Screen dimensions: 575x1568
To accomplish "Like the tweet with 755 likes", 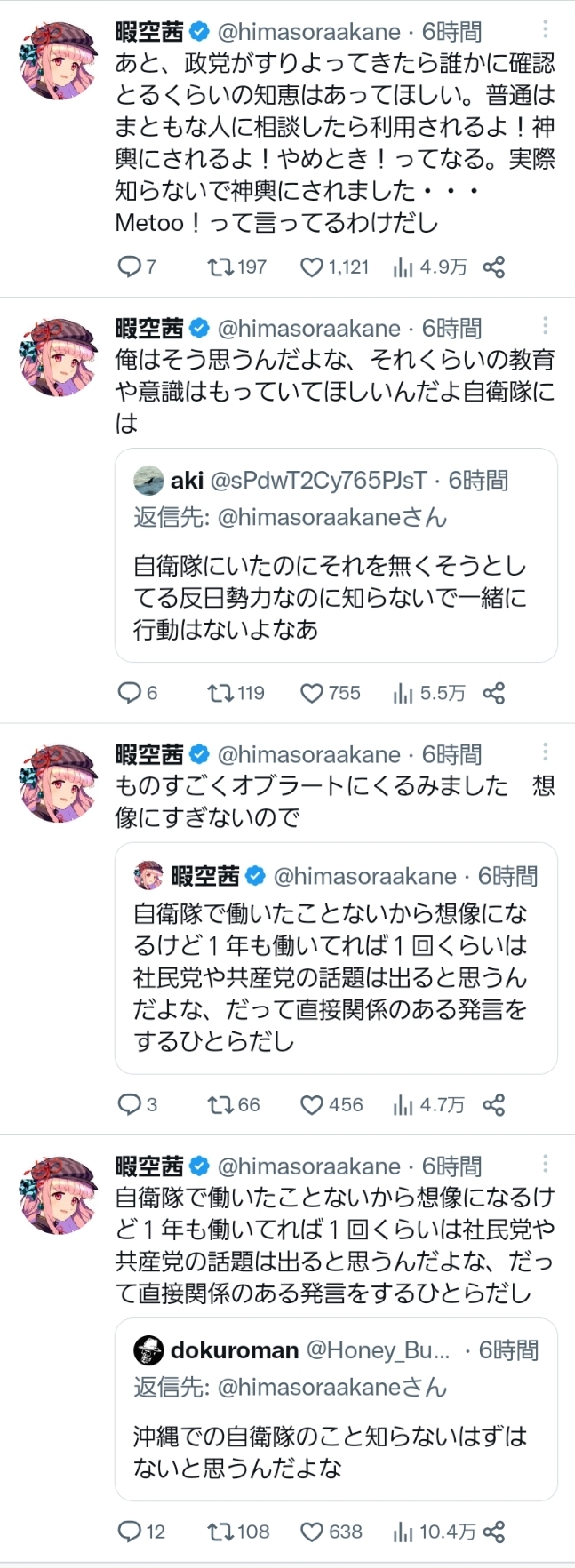I will pos(312,693).
